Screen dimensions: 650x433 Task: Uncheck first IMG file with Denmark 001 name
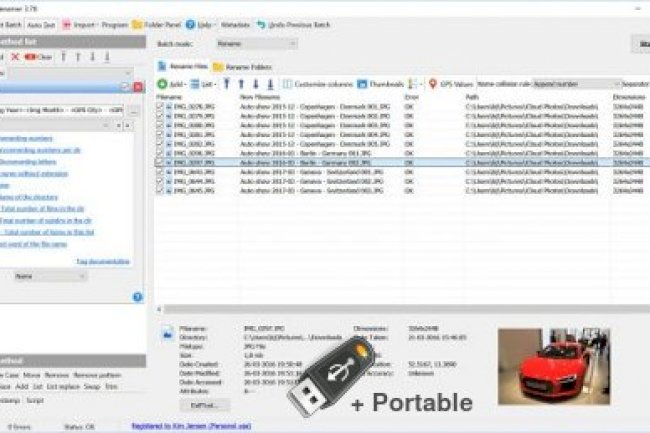[x=160, y=106]
